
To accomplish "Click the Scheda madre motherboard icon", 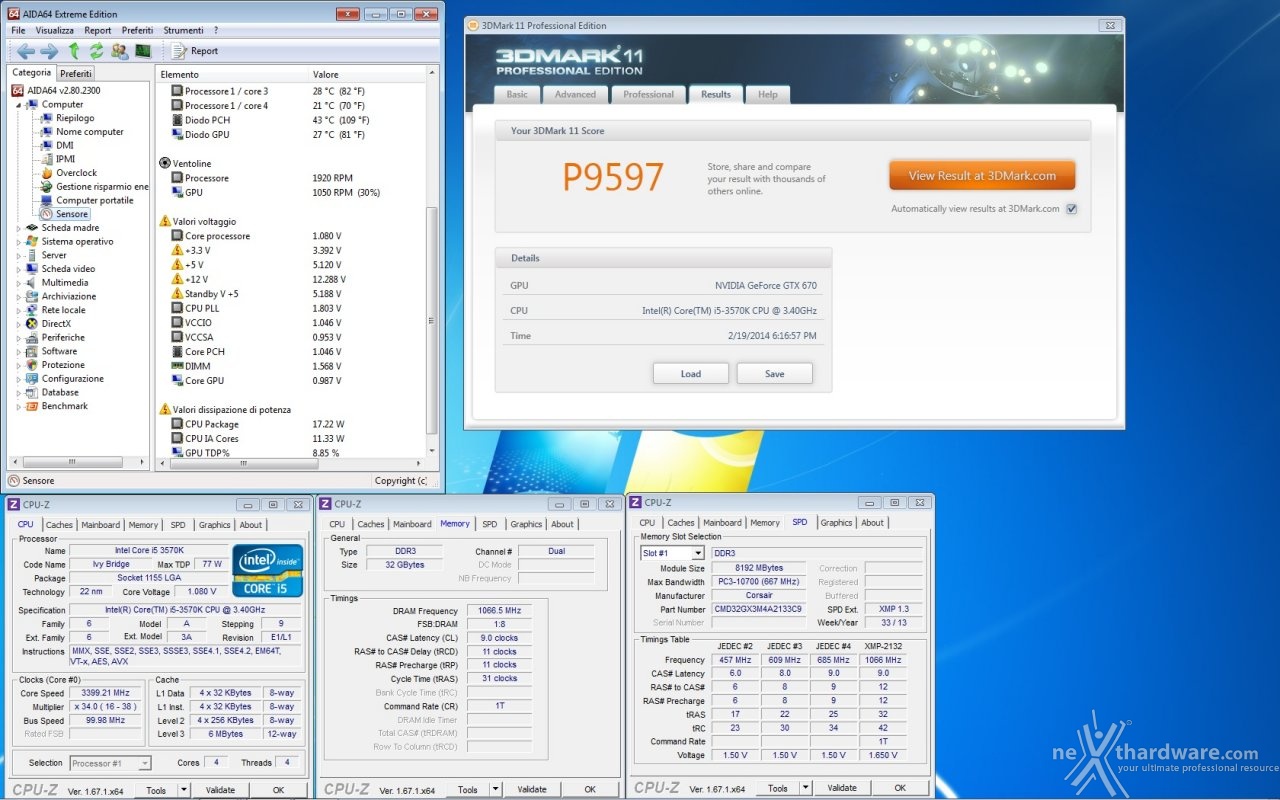I will coord(33,228).
